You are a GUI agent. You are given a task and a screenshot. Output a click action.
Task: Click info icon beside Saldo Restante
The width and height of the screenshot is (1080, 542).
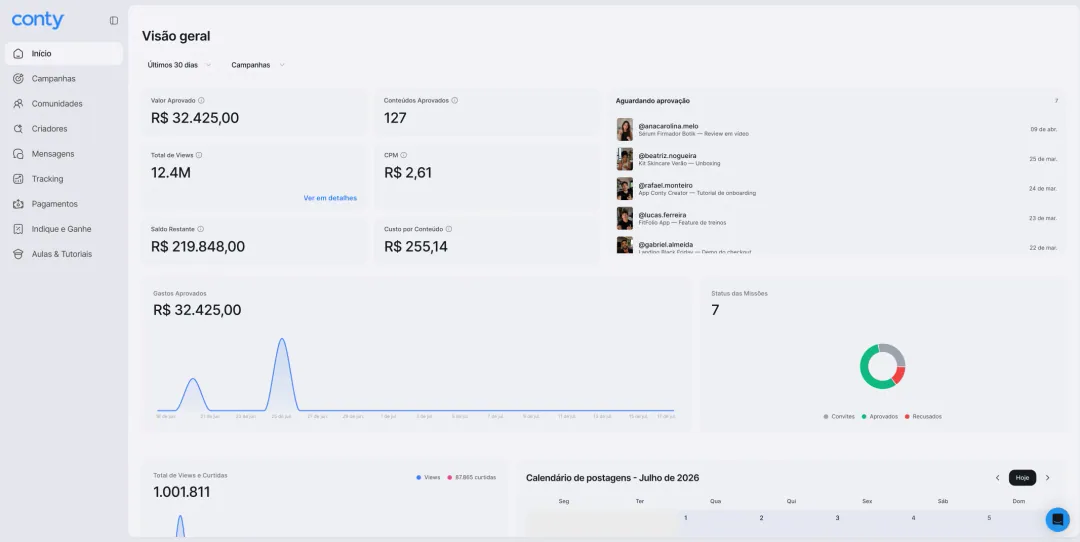click(200, 229)
